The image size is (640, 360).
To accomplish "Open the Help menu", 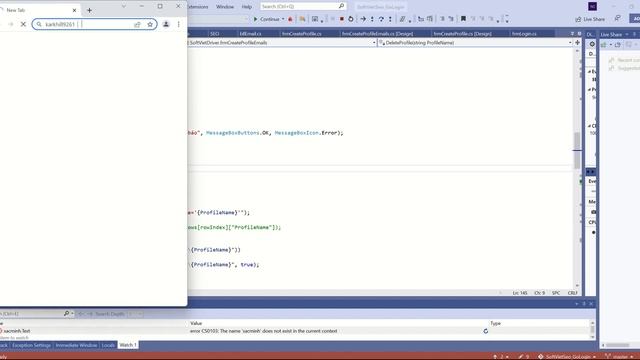I will (247, 7).
